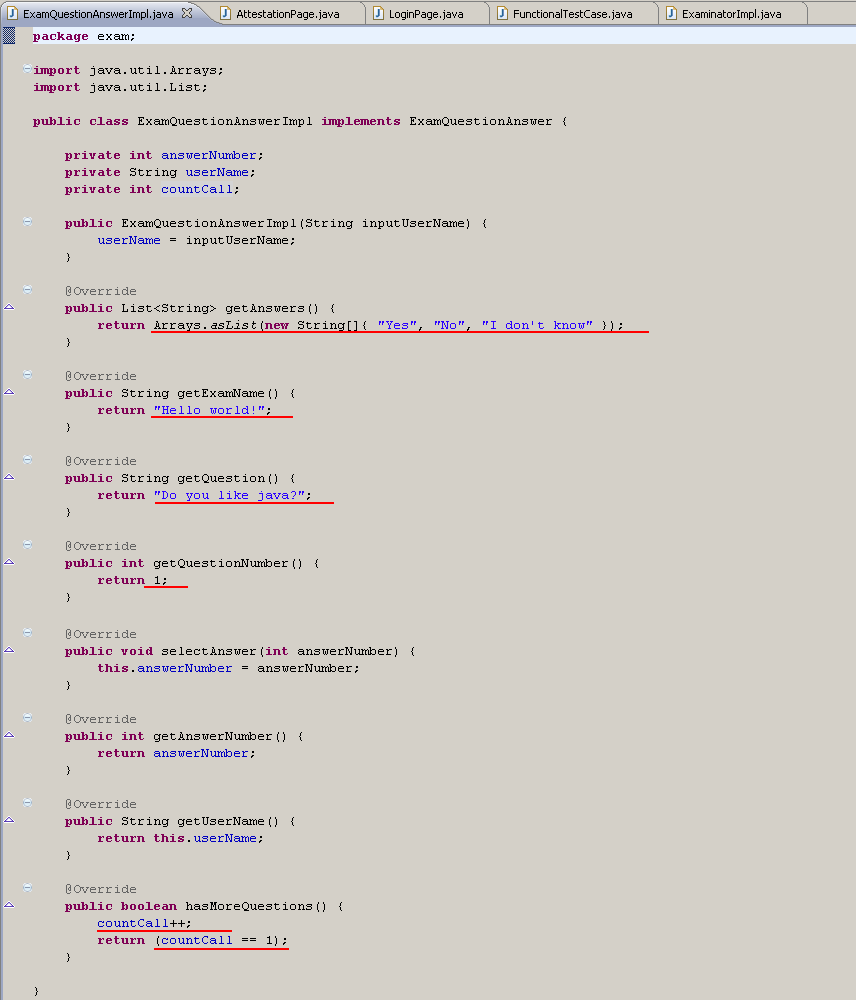Click the blue marker icon atop the left ruler
Image resolution: width=856 pixels, height=1000 pixels.
(8, 36)
